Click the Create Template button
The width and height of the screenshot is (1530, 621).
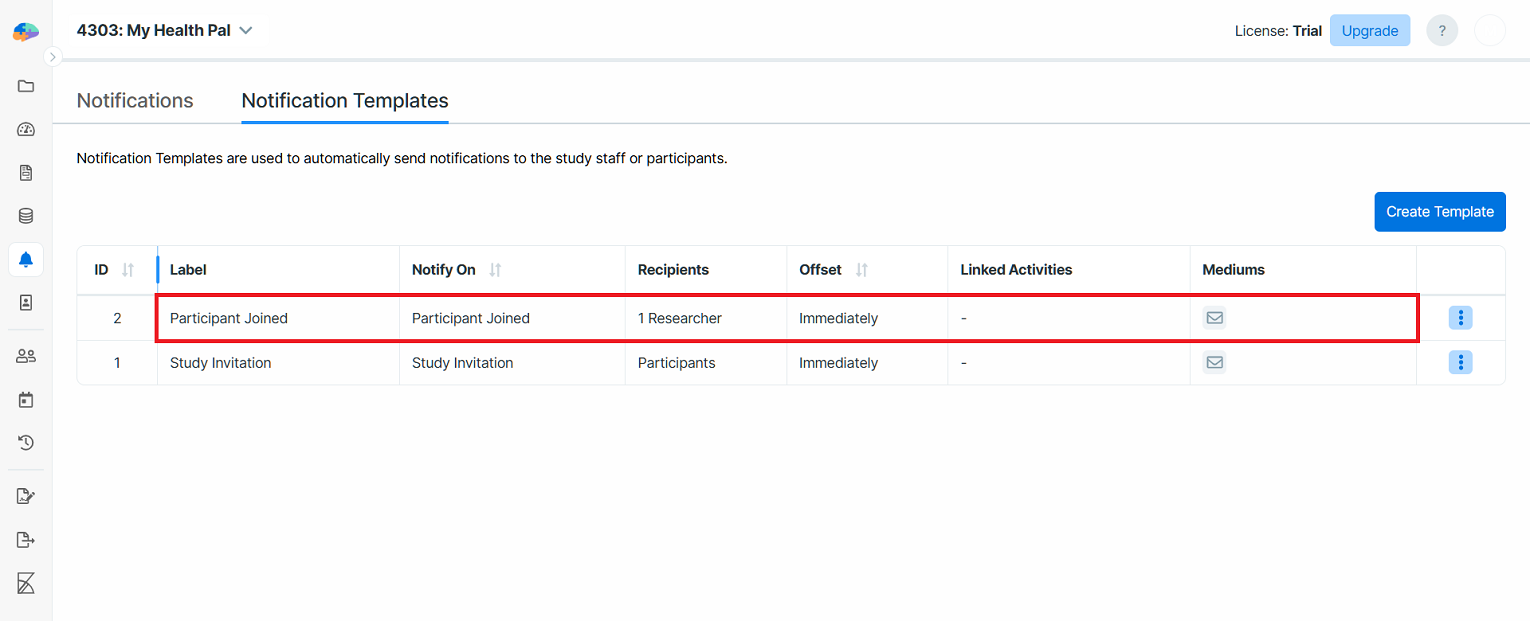tap(1440, 211)
